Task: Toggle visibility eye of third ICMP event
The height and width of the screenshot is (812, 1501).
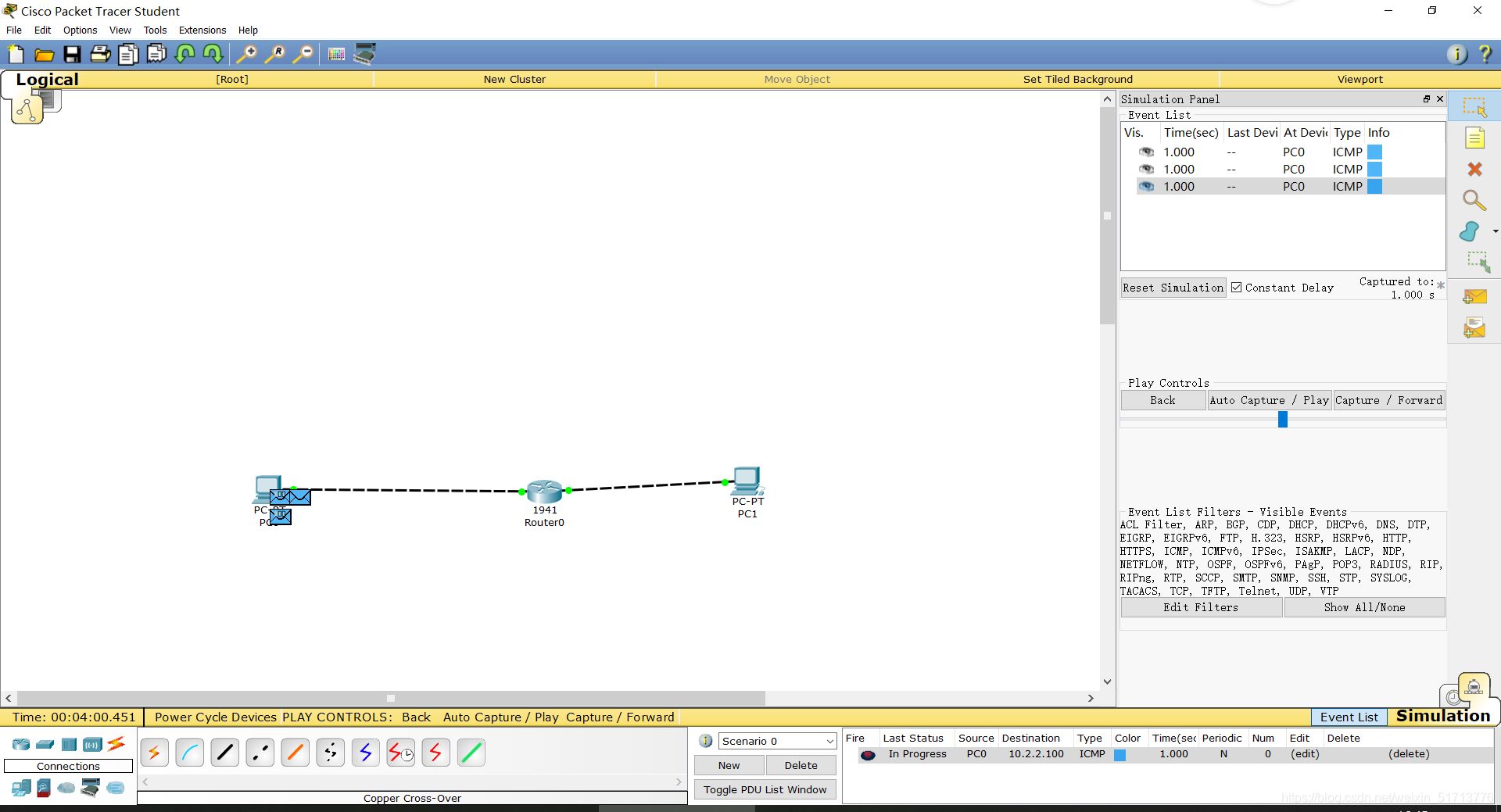Action: point(1146,186)
